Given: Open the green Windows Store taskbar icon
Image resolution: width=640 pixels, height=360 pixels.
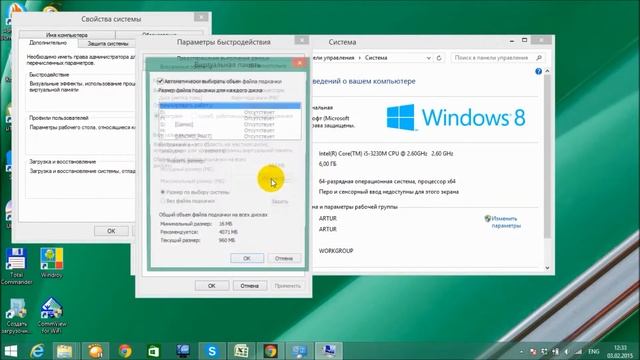Looking at the screenshot, I should (153, 351).
